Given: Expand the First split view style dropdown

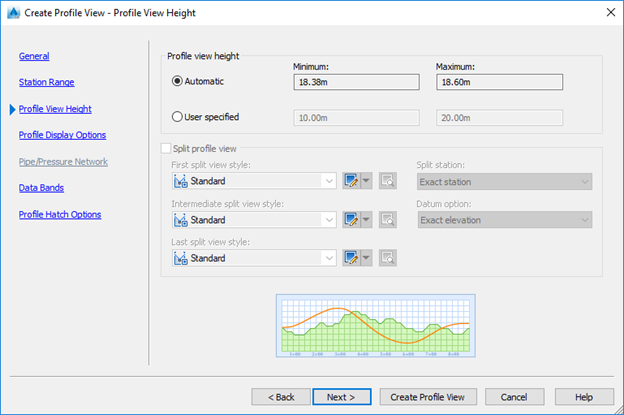Looking at the screenshot, I should (328, 181).
